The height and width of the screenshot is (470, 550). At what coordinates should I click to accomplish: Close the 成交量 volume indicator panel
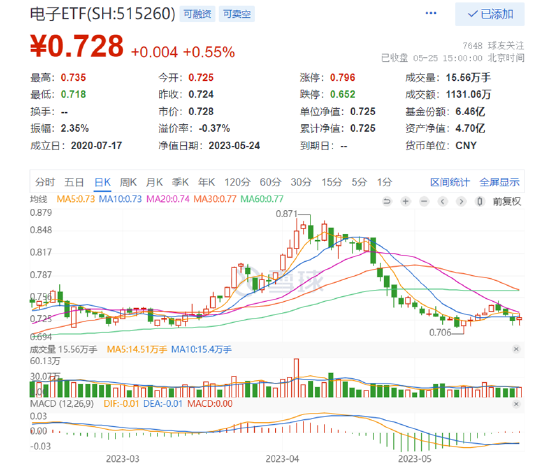[x=516, y=349]
